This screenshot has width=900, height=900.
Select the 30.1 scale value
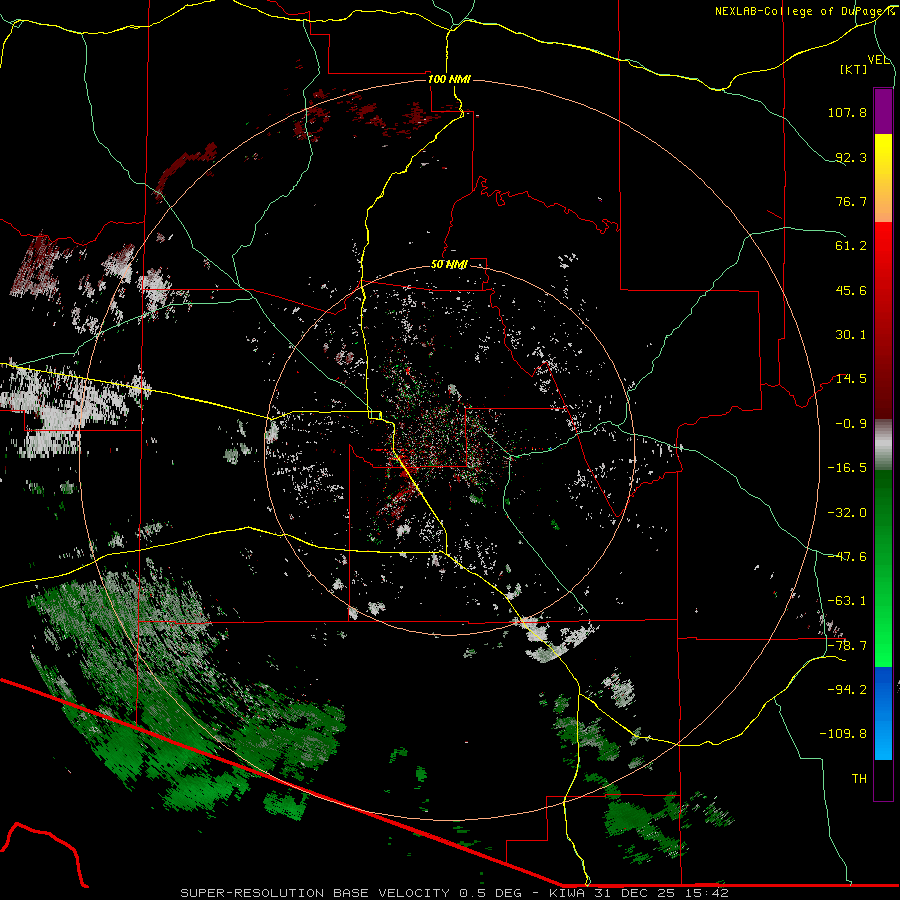[851, 335]
